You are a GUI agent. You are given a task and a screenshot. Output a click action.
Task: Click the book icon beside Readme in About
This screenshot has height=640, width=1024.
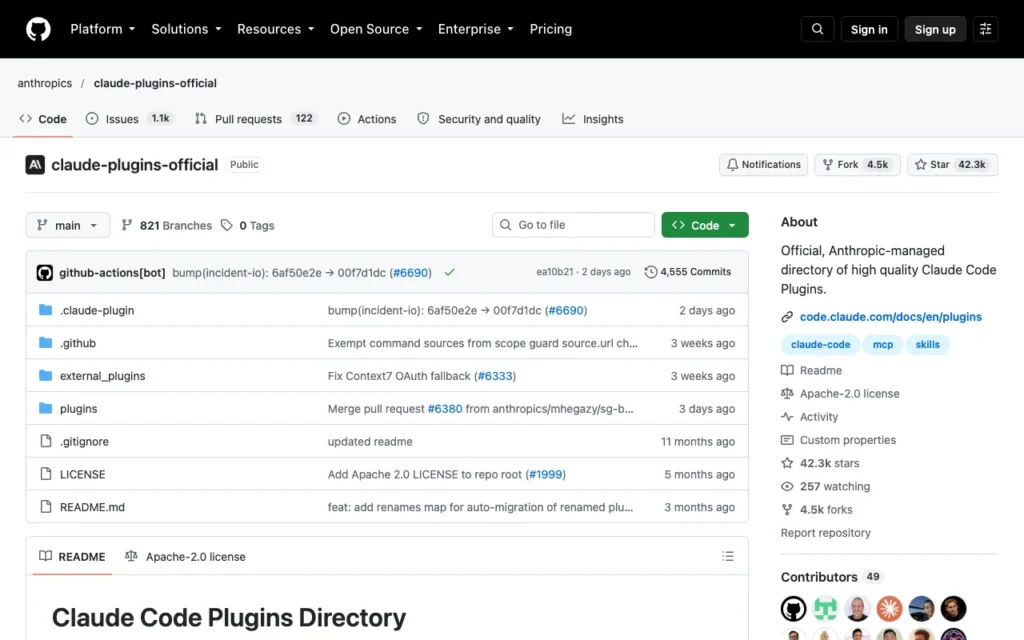tap(787, 370)
